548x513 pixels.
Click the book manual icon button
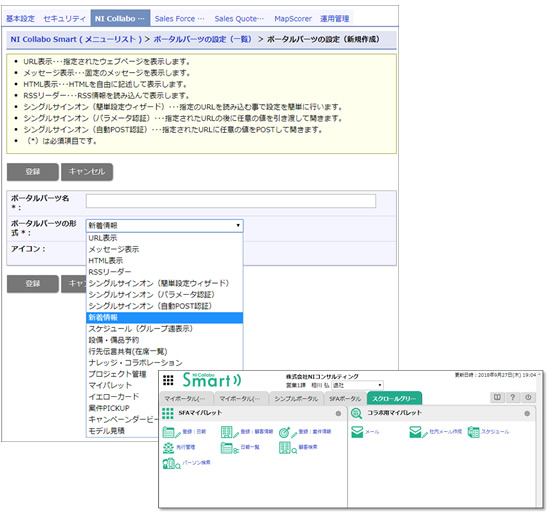tap(497, 397)
